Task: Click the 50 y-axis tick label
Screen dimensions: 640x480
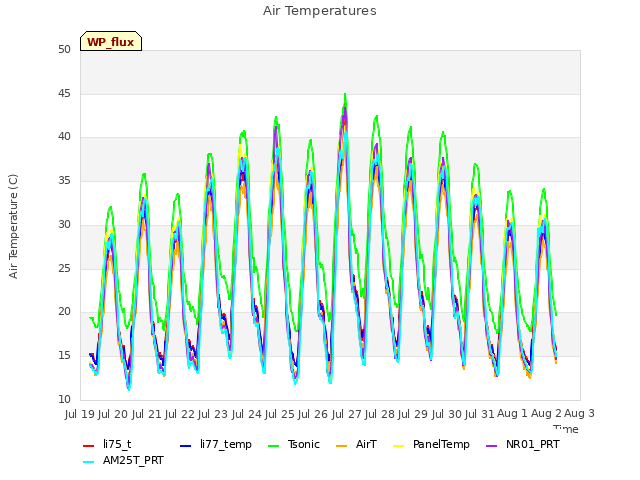Action: tap(64, 50)
